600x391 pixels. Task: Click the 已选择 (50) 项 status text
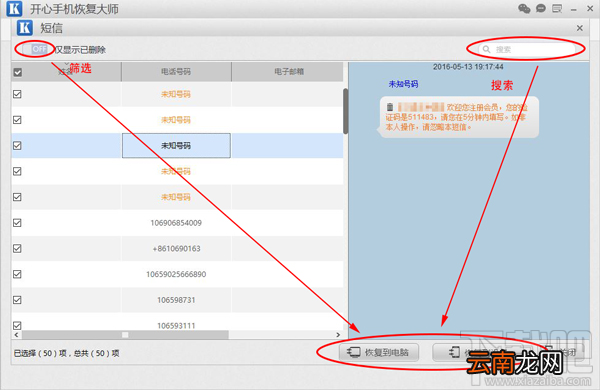pyautogui.click(x=41, y=353)
